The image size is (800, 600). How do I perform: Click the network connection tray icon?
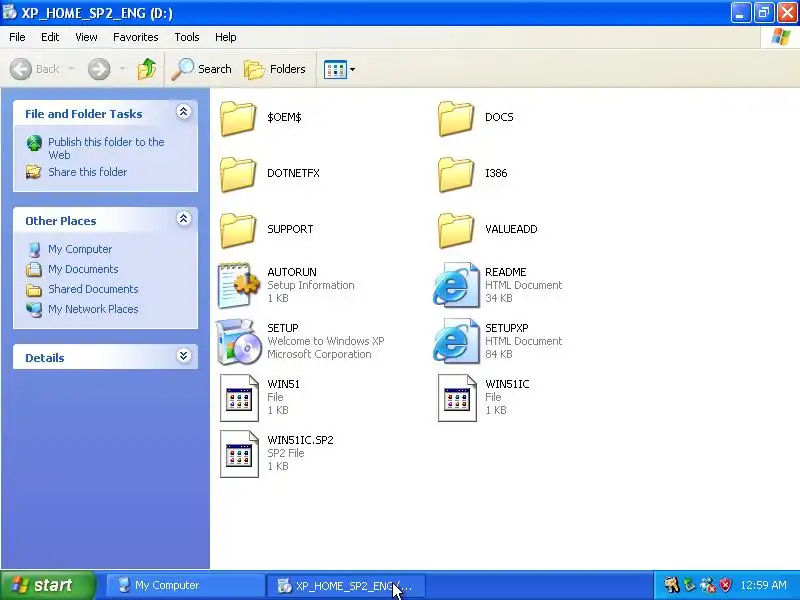708,585
